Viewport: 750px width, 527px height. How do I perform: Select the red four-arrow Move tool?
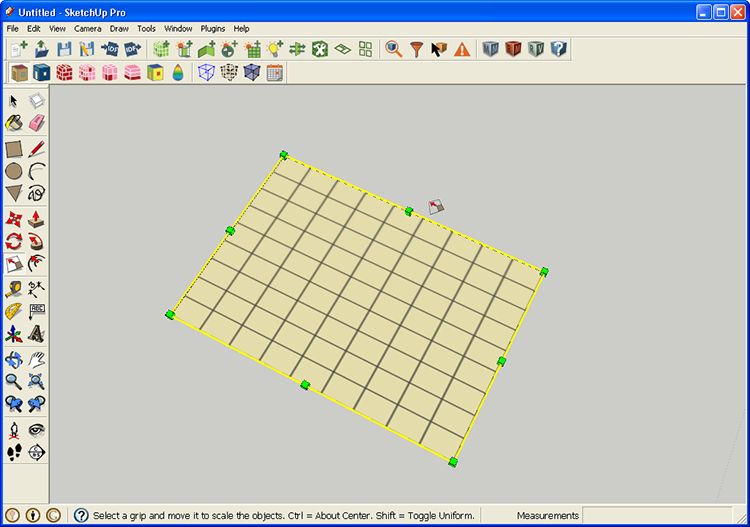pos(14,220)
